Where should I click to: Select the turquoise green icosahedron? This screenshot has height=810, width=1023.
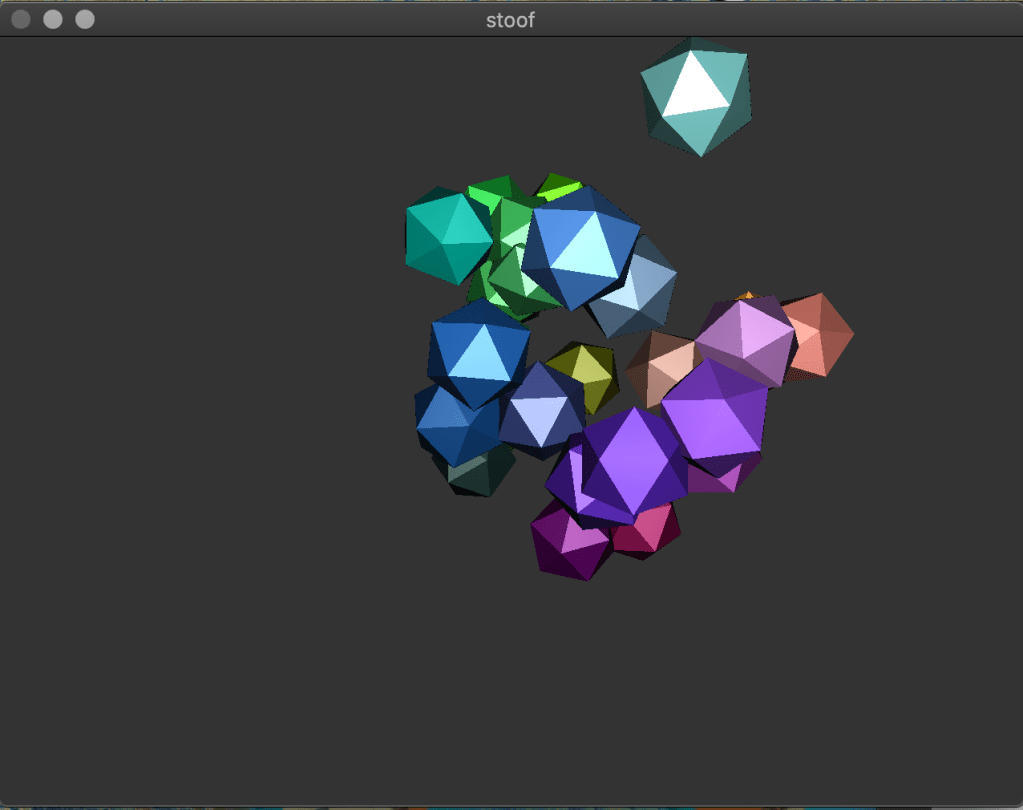[x=446, y=236]
